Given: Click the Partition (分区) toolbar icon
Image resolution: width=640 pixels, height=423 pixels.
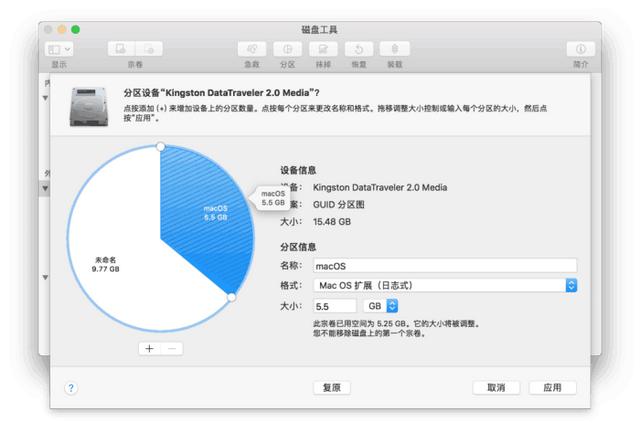Looking at the screenshot, I should point(287,49).
